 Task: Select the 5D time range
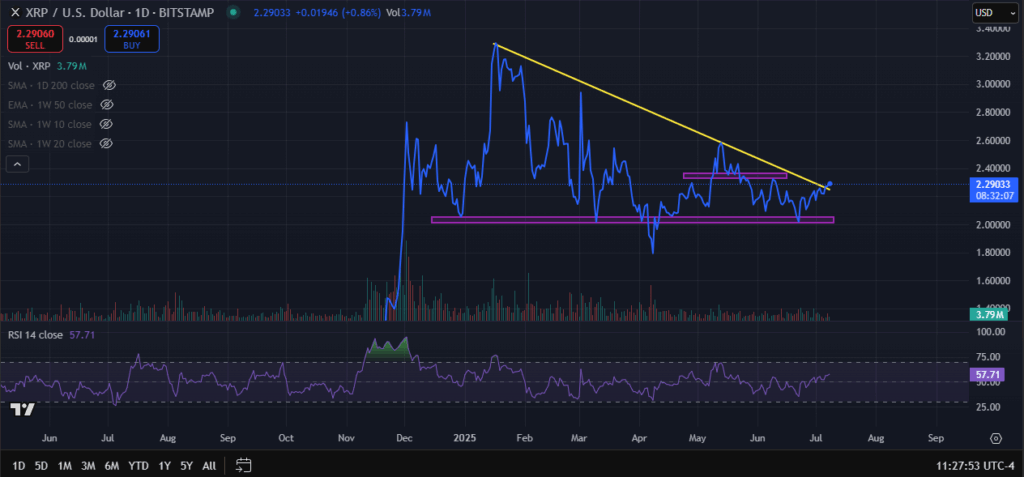[x=41, y=466]
